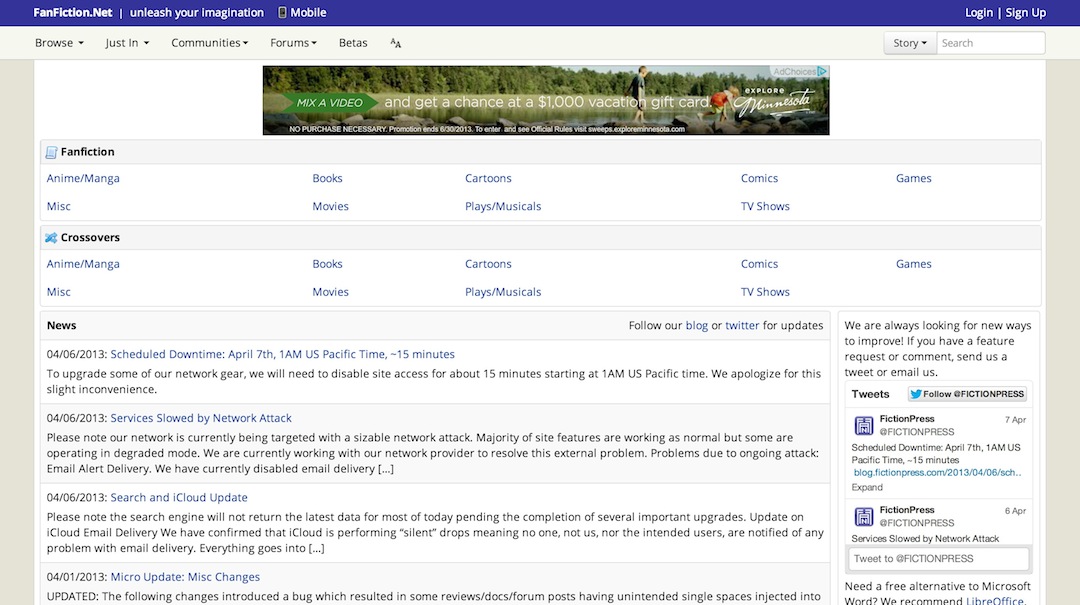Open Micro Update: Misc Changes post
Image resolution: width=1080 pixels, height=605 pixels.
point(185,577)
